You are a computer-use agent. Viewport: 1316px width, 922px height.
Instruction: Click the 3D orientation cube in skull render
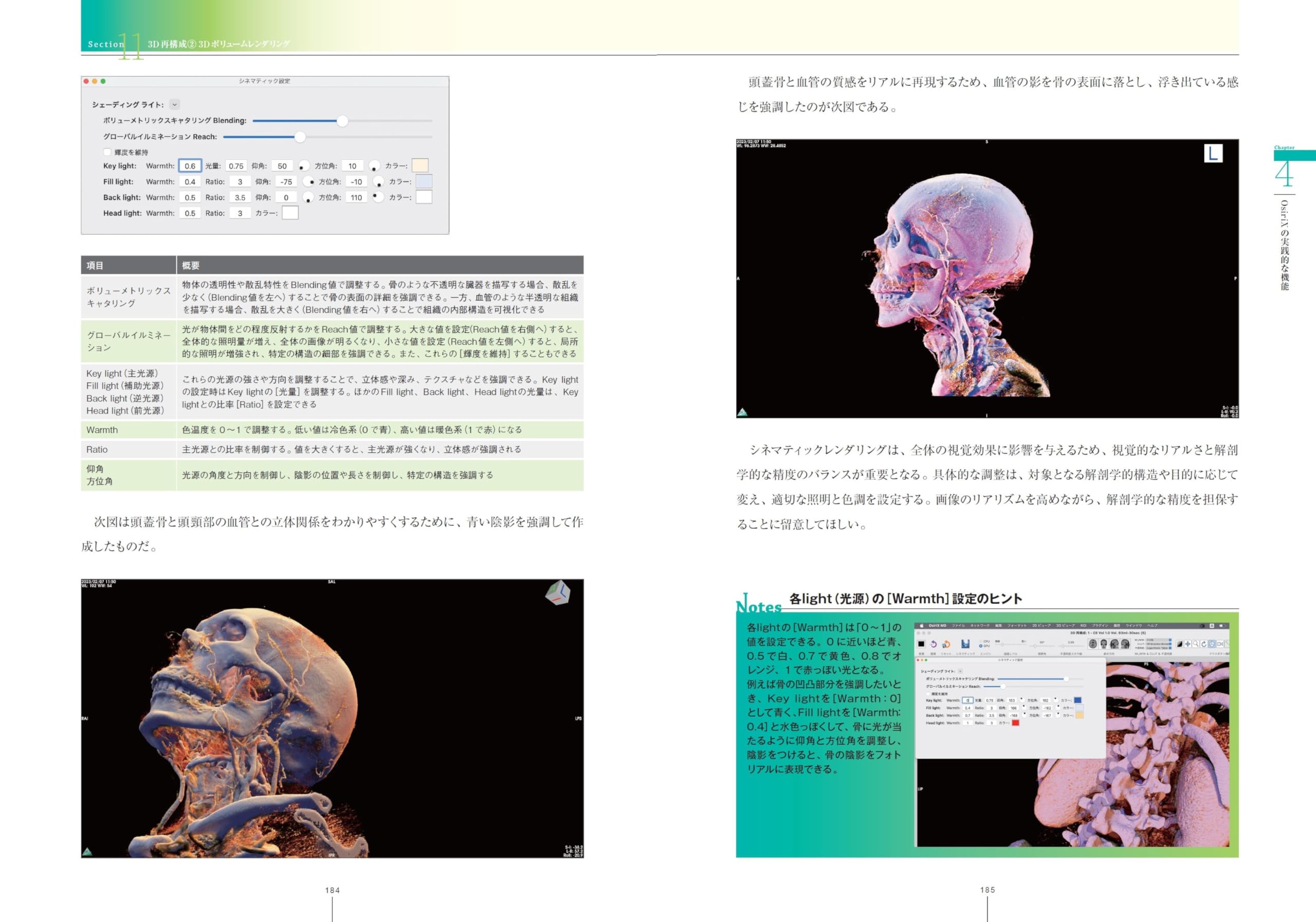558,593
